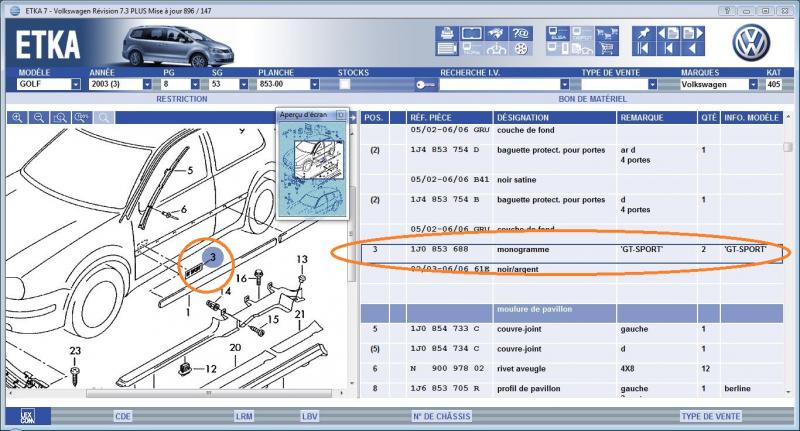Go to previous folder page icon

coord(668,33)
